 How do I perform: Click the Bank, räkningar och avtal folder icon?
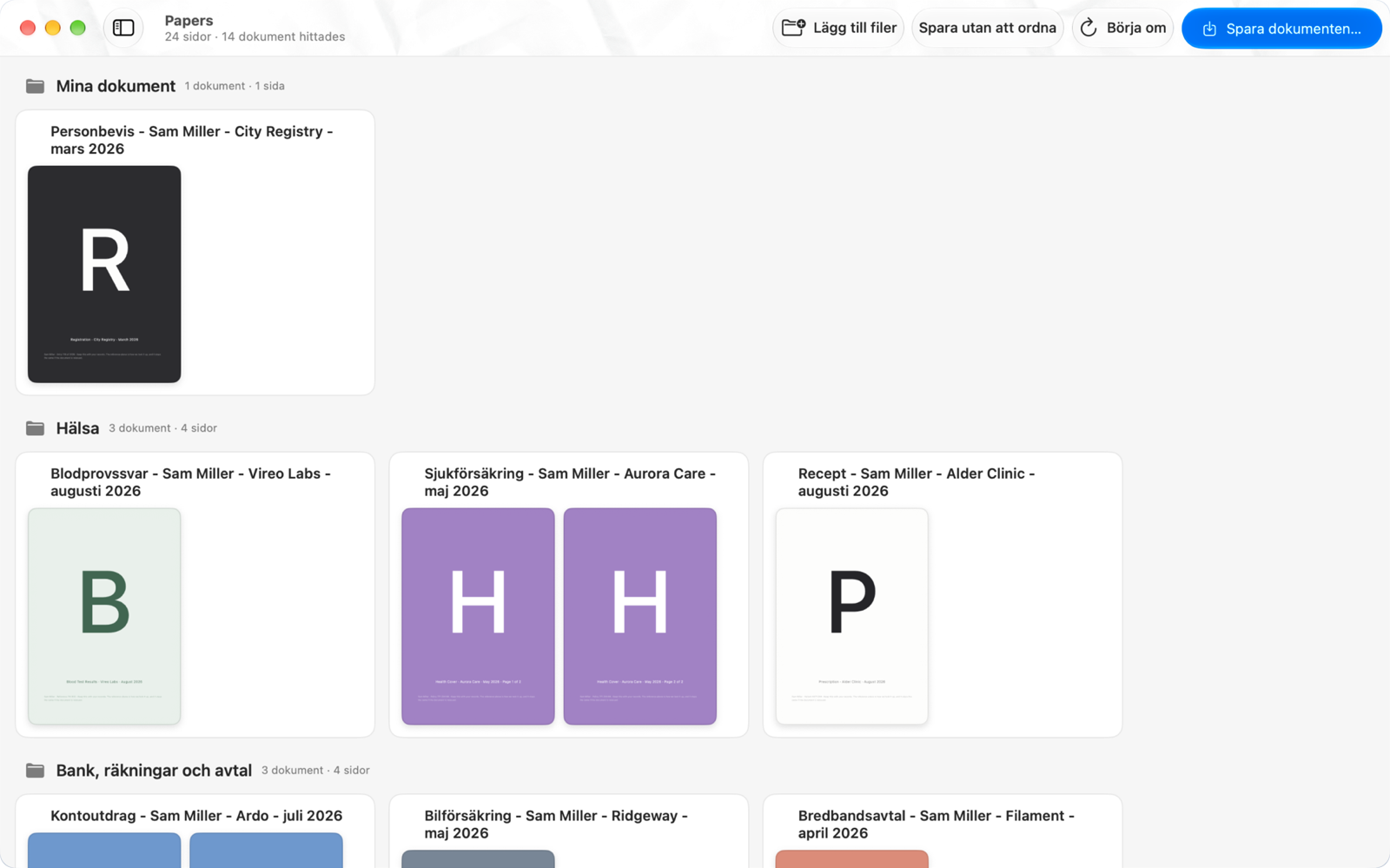(35, 771)
